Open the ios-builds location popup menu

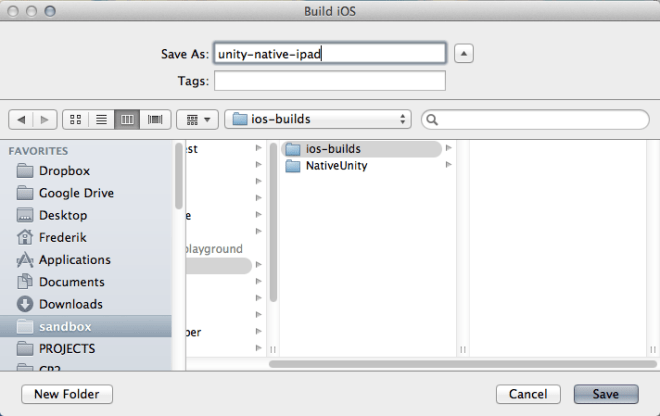pos(318,119)
